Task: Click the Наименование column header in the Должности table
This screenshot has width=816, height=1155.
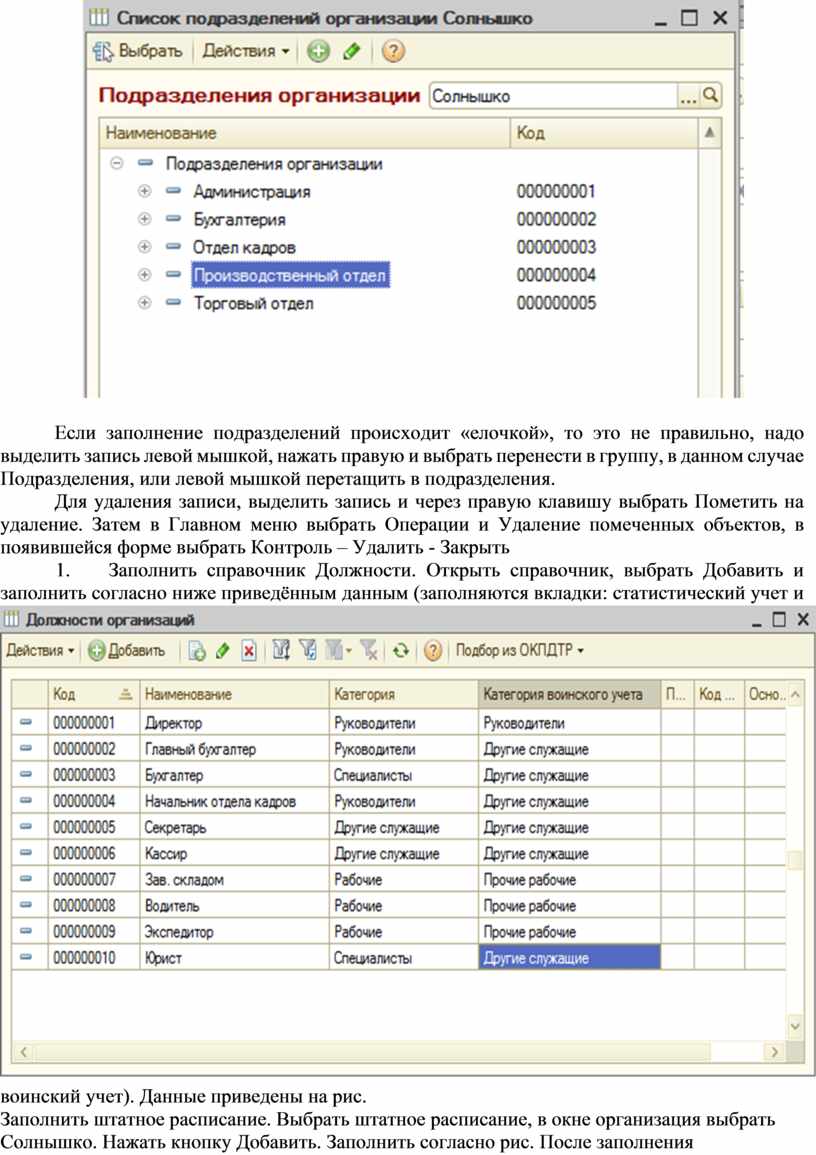Action: pyautogui.click(x=233, y=694)
